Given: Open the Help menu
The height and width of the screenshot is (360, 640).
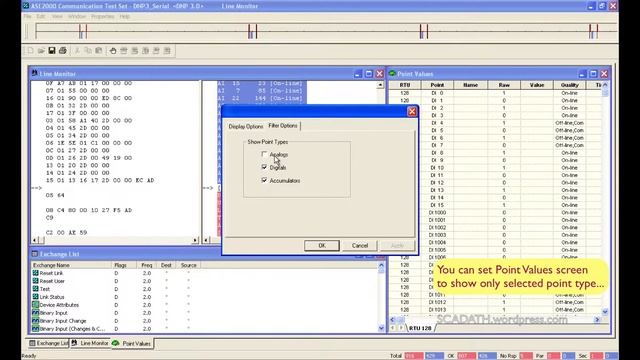Looking at the screenshot, I should tap(124, 16).
